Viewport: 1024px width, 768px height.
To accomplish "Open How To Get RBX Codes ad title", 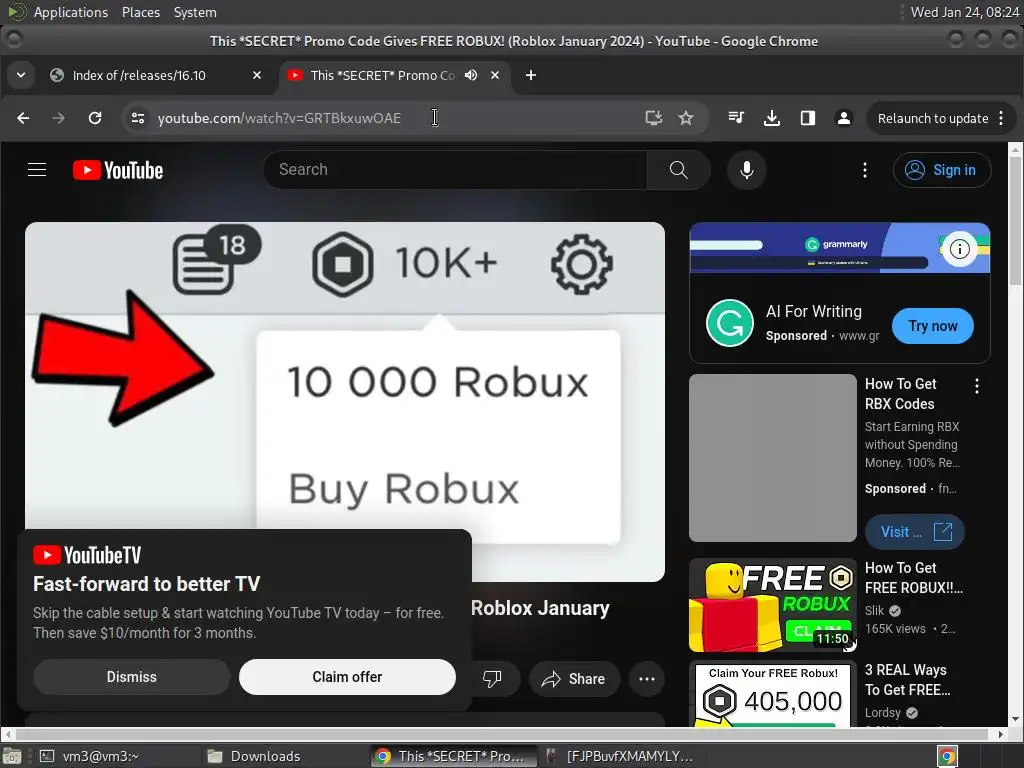I will 900,394.
